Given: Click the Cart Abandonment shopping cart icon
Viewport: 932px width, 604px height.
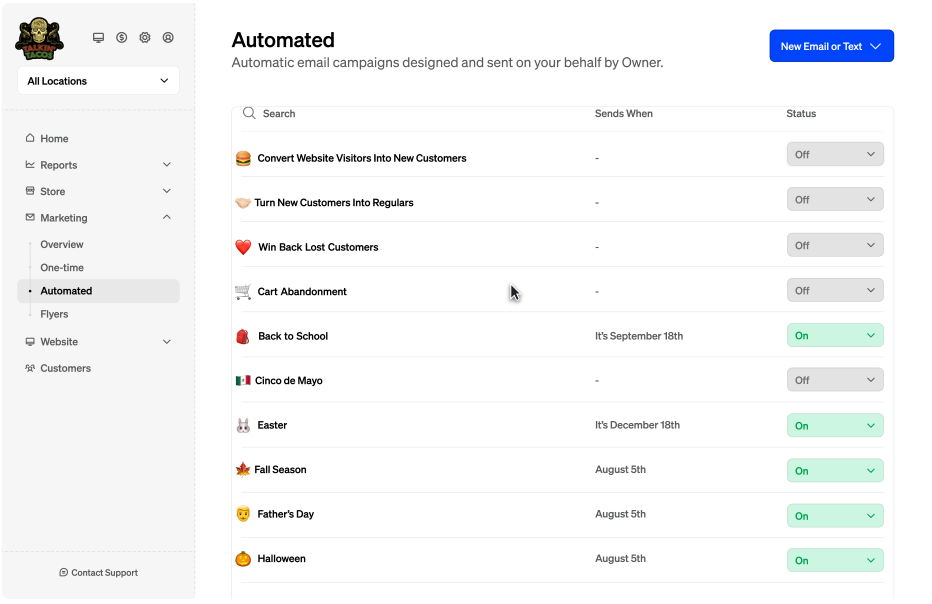Looking at the screenshot, I should (x=243, y=291).
